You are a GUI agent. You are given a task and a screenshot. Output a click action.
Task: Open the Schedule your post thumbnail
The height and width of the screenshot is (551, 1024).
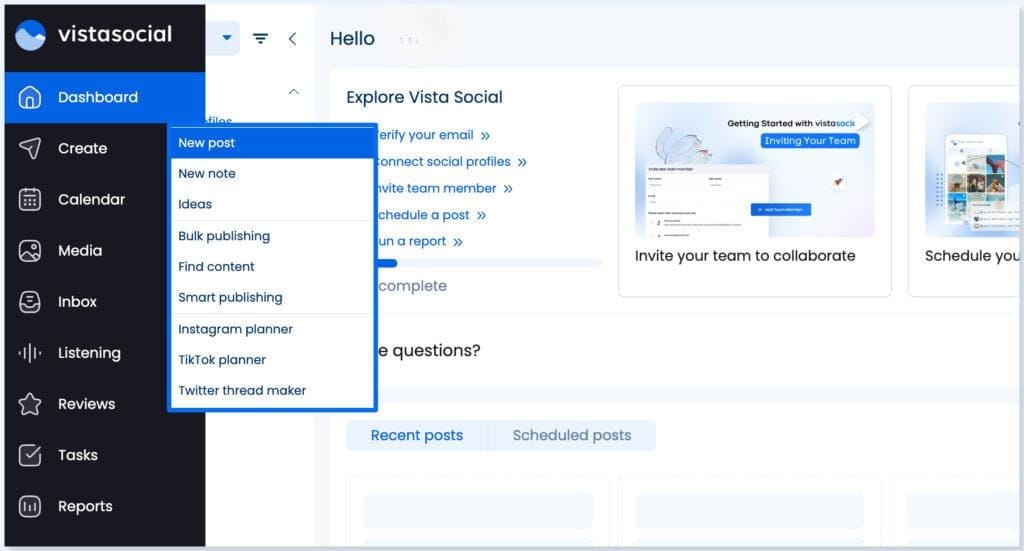coord(972,170)
